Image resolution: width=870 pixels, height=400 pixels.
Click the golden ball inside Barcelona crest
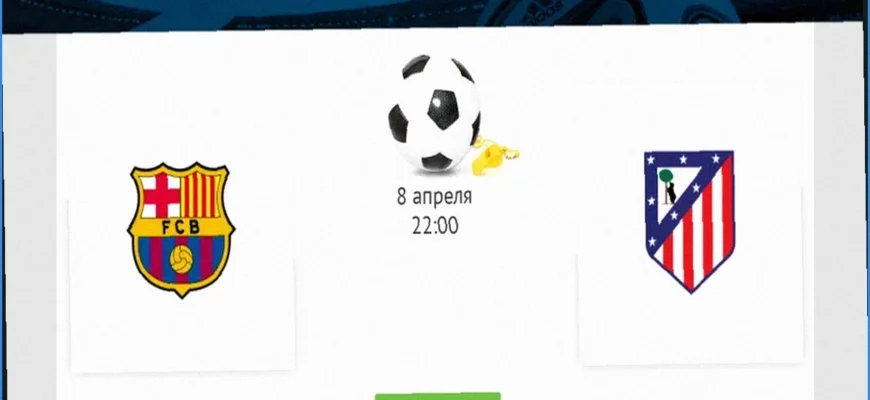tap(181, 259)
